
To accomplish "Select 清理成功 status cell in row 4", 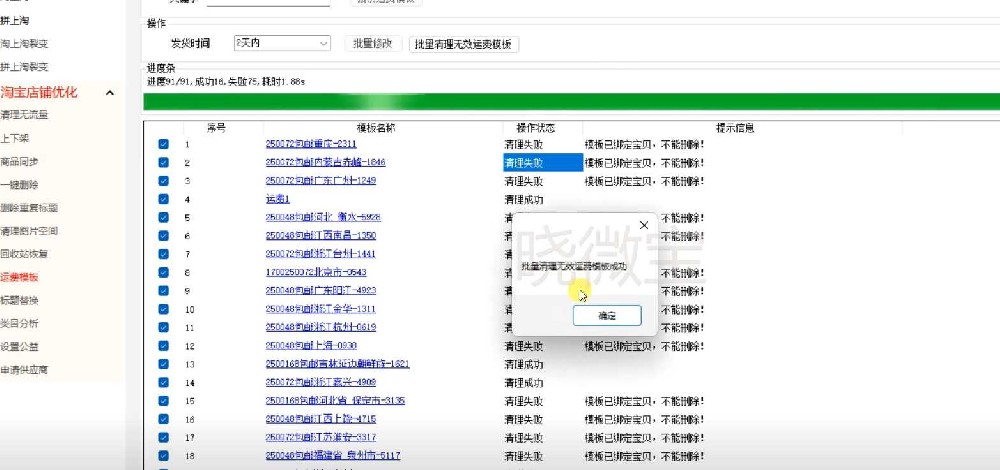I will click(x=524, y=200).
